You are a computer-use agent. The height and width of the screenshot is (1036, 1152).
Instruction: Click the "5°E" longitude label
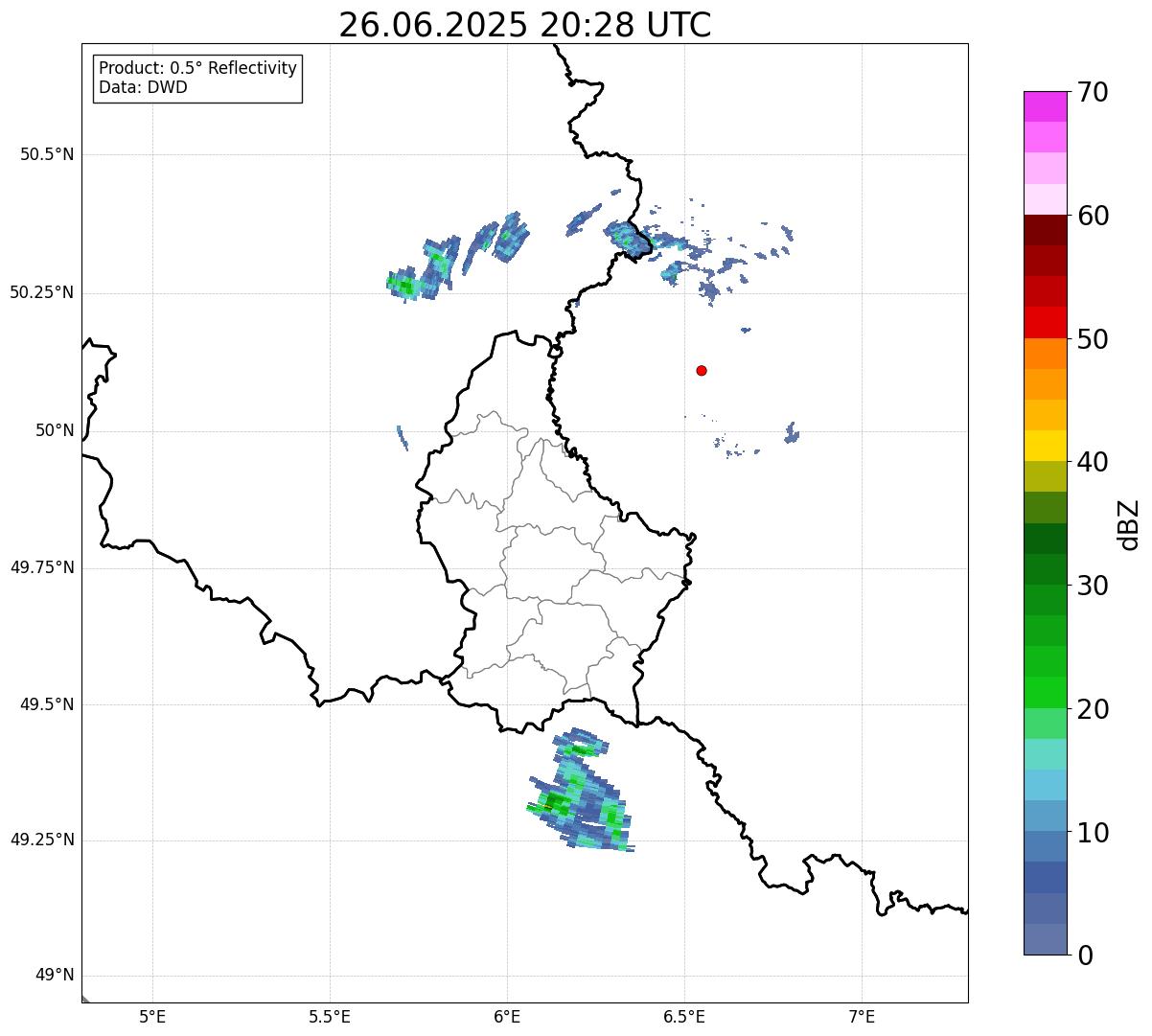(x=152, y=1017)
